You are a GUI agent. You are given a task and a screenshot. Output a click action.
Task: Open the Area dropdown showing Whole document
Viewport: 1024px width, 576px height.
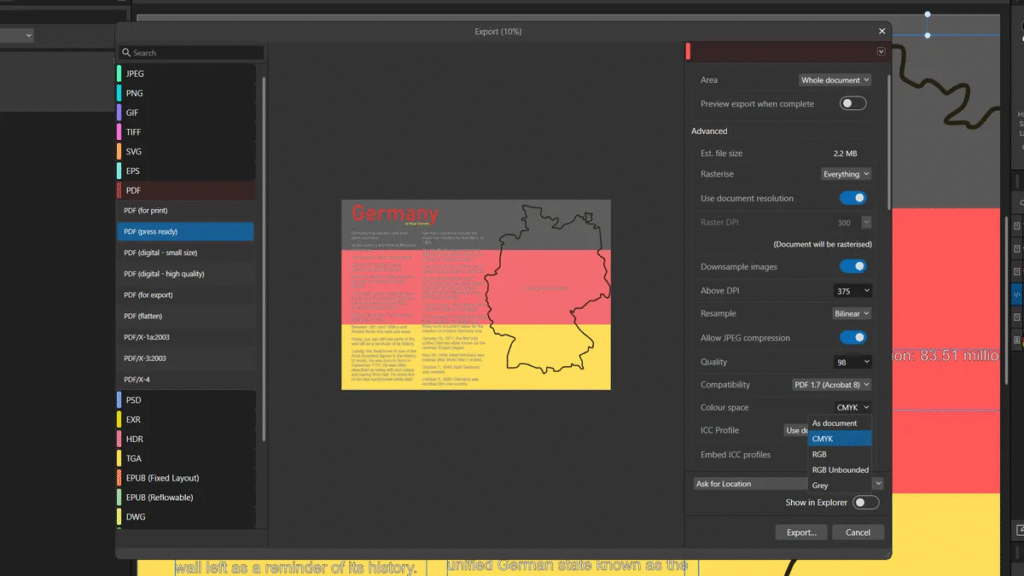[835, 80]
